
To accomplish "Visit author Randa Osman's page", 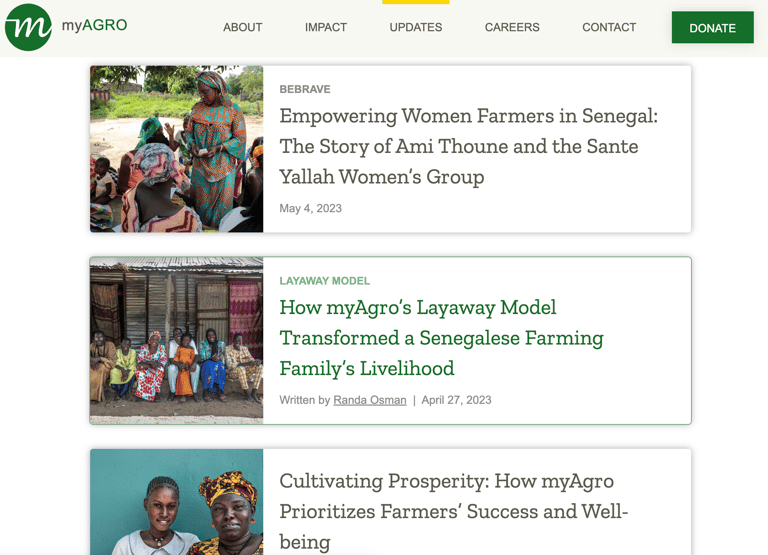I will click(370, 400).
